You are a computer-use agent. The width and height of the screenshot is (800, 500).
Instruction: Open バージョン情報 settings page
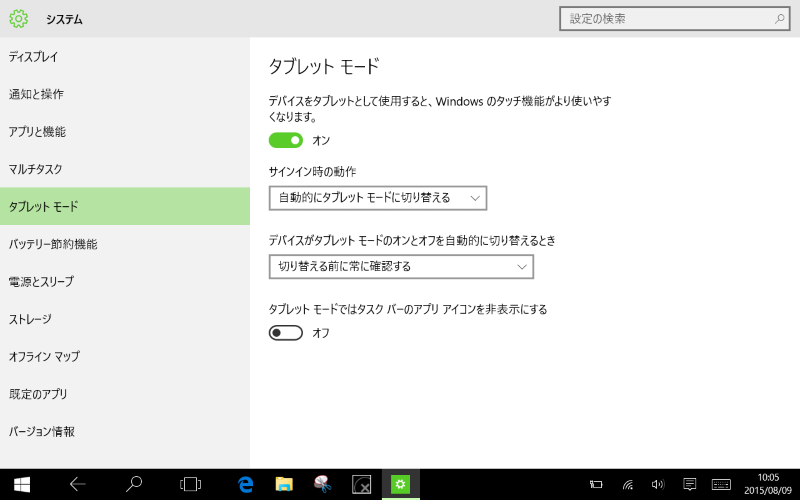(125, 431)
